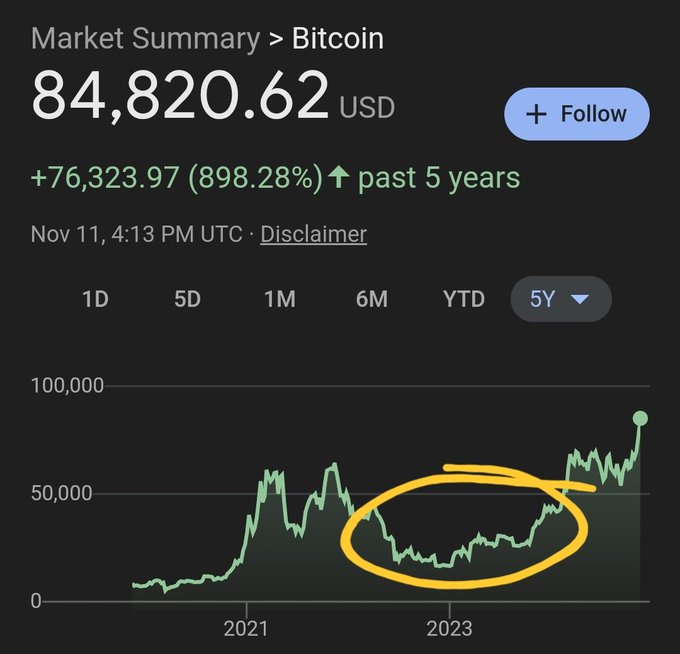The image size is (680, 654).
Task: Click the 100,000 y-axis label
Action: [67, 386]
